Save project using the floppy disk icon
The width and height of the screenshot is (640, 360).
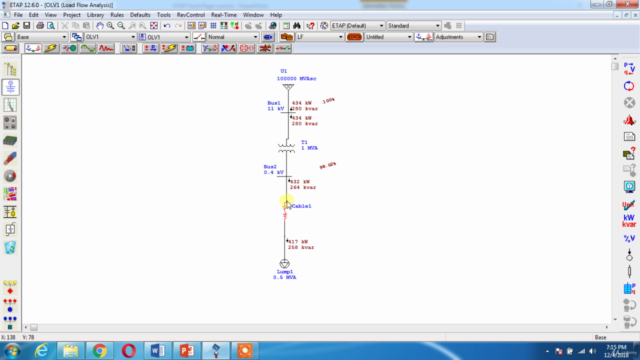27,26
